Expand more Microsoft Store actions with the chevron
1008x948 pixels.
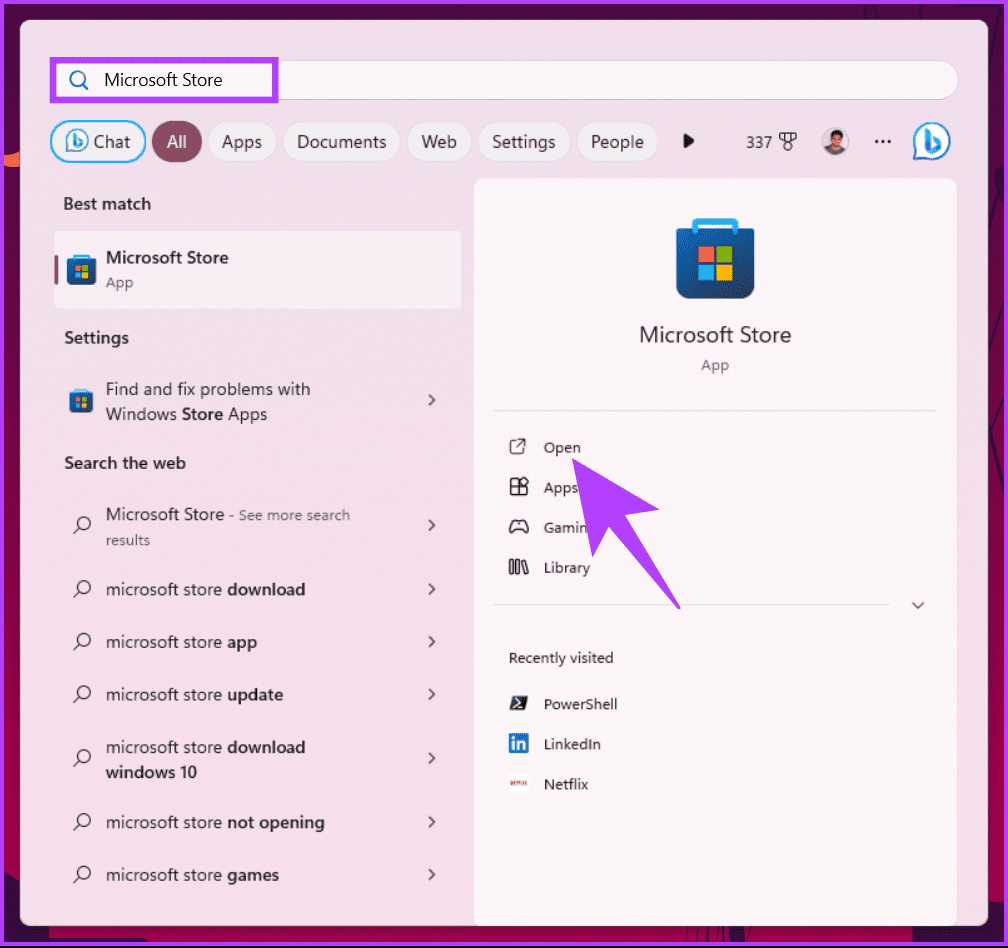[917, 605]
